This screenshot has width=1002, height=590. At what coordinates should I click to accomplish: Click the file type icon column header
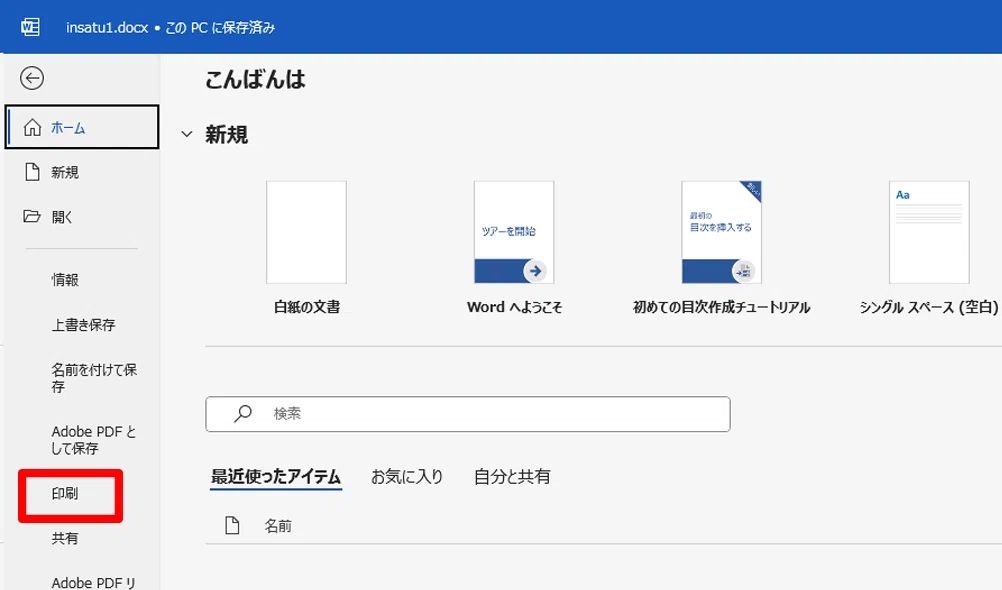pos(233,525)
